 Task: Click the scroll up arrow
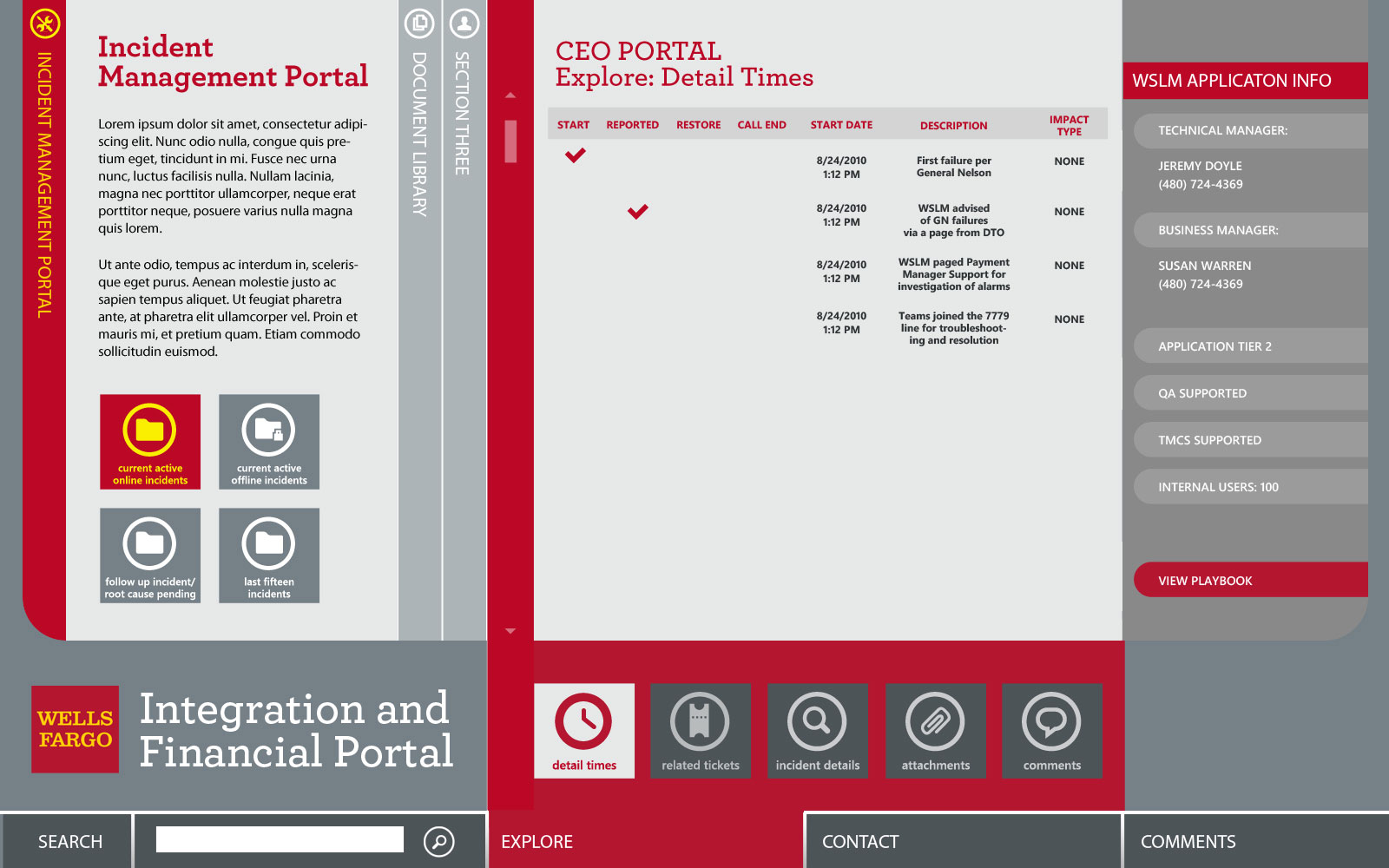(510, 95)
